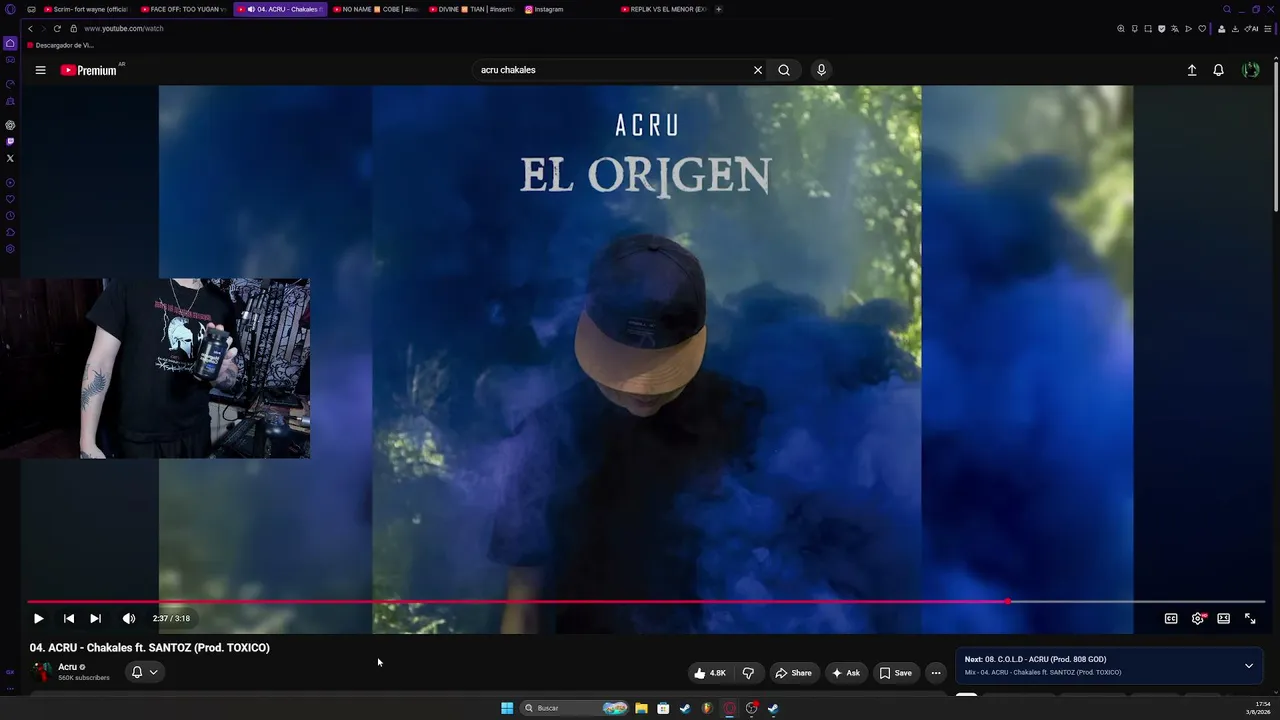Play the paused video
The height and width of the screenshot is (720, 1280).
(39, 618)
